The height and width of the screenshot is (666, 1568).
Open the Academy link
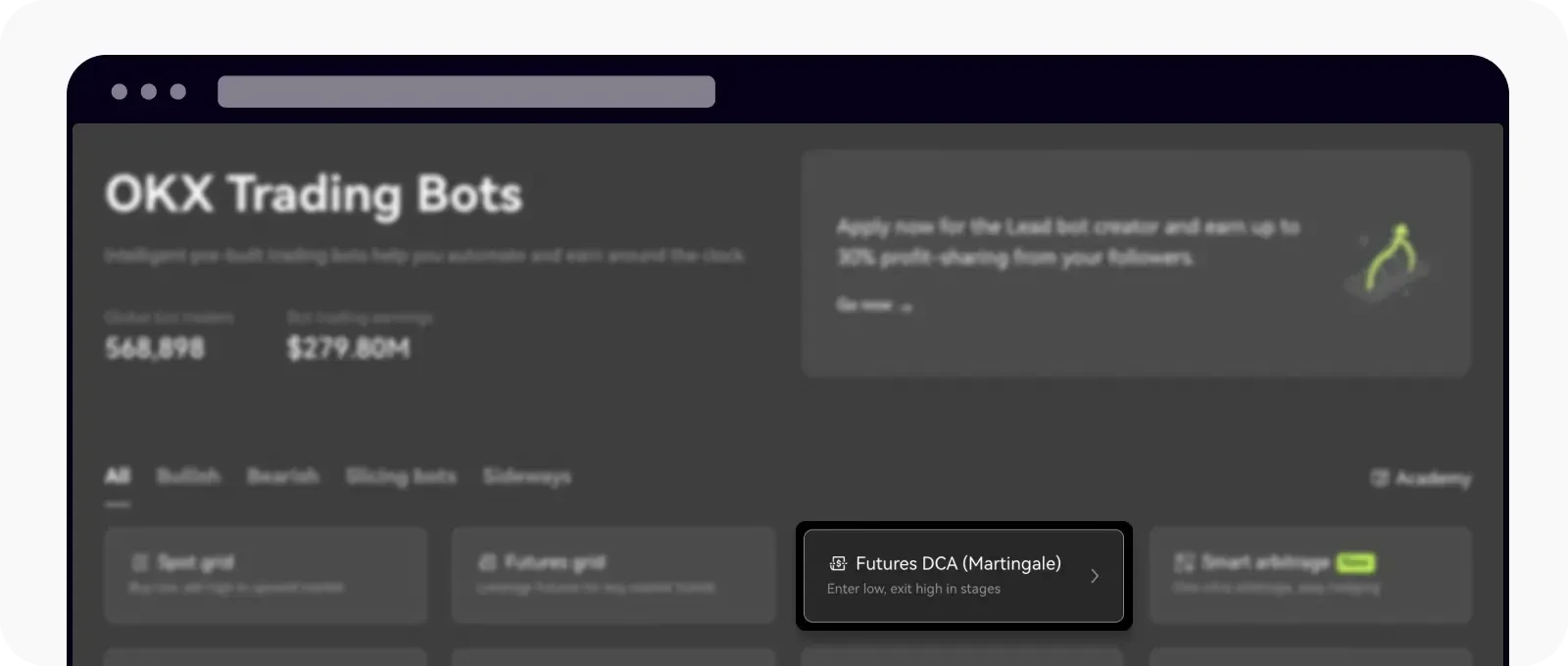click(1432, 478)
